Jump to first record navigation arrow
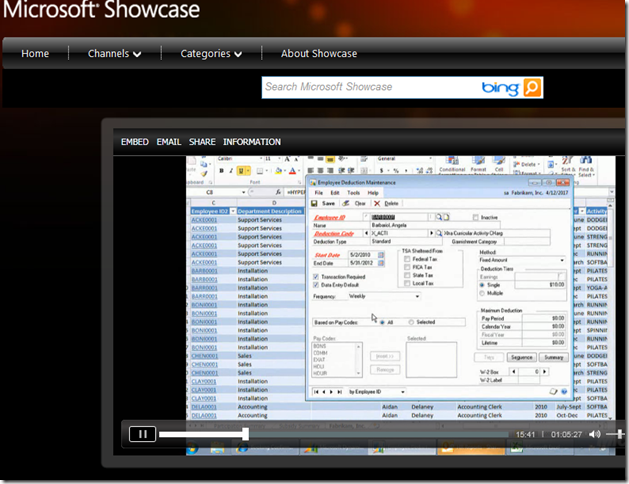The width and height of the screenshot is (629, 484). (316, 392)
